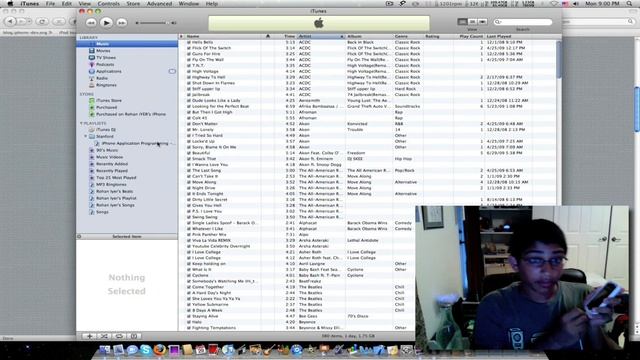This screenshot has height=360, width=640.
Task: Select Rohan Iyer's Beats playlist
Action: pyautogui.click(x=114, y=191)
